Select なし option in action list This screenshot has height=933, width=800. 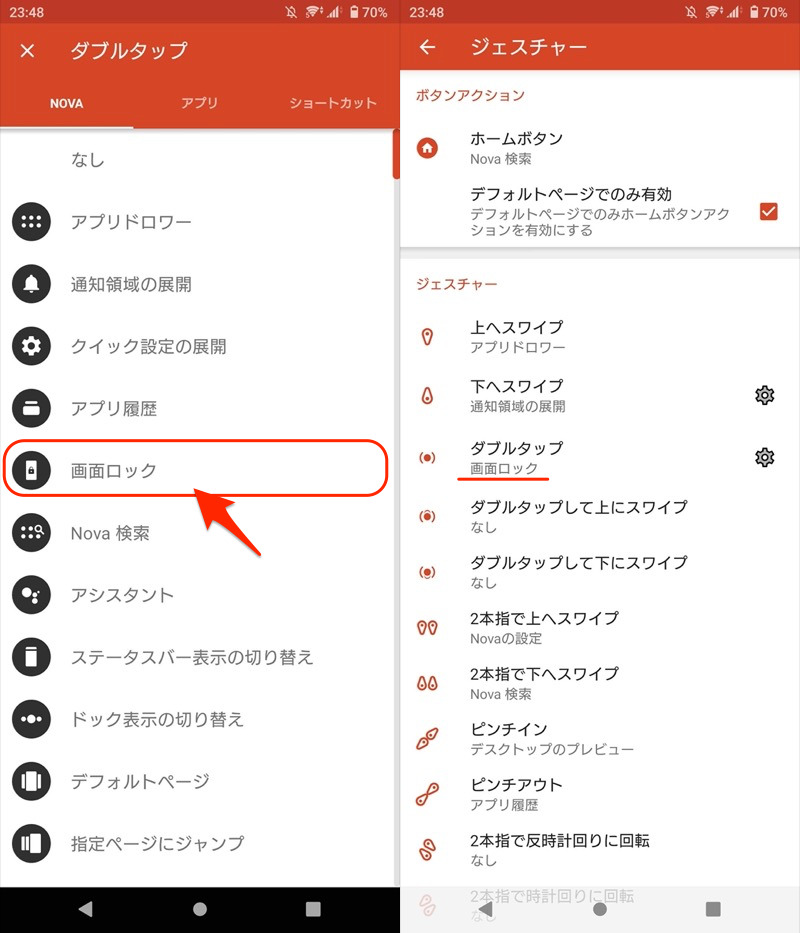88,160
